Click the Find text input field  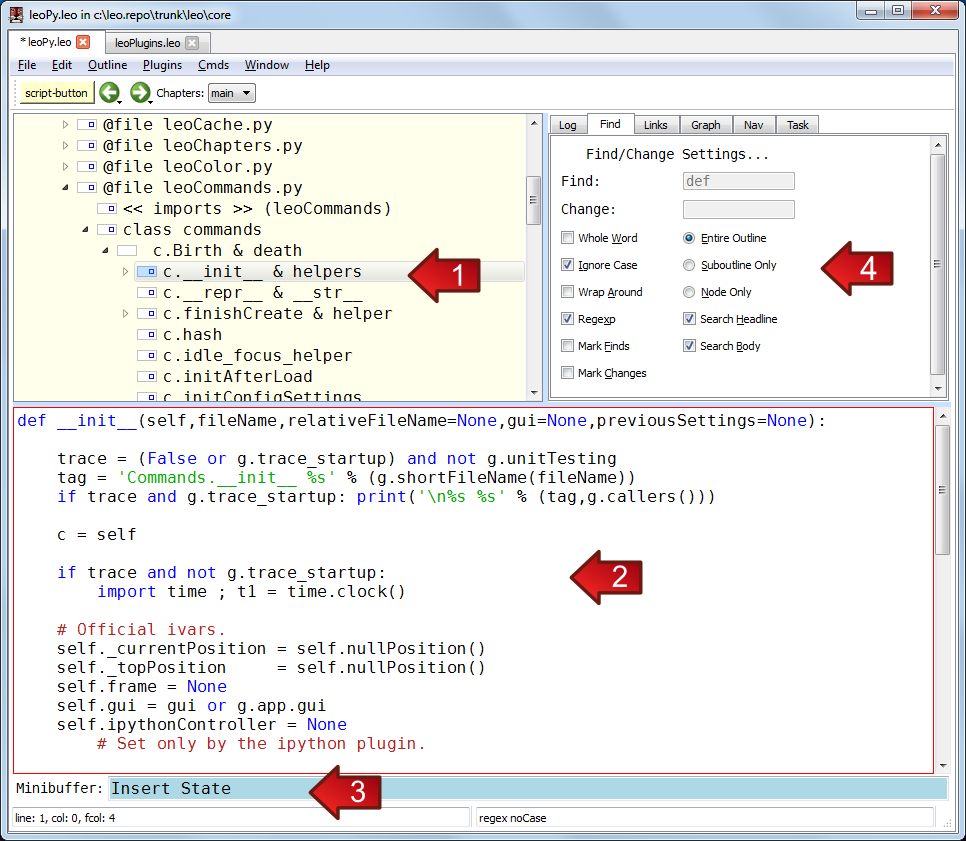pos(739,181)
